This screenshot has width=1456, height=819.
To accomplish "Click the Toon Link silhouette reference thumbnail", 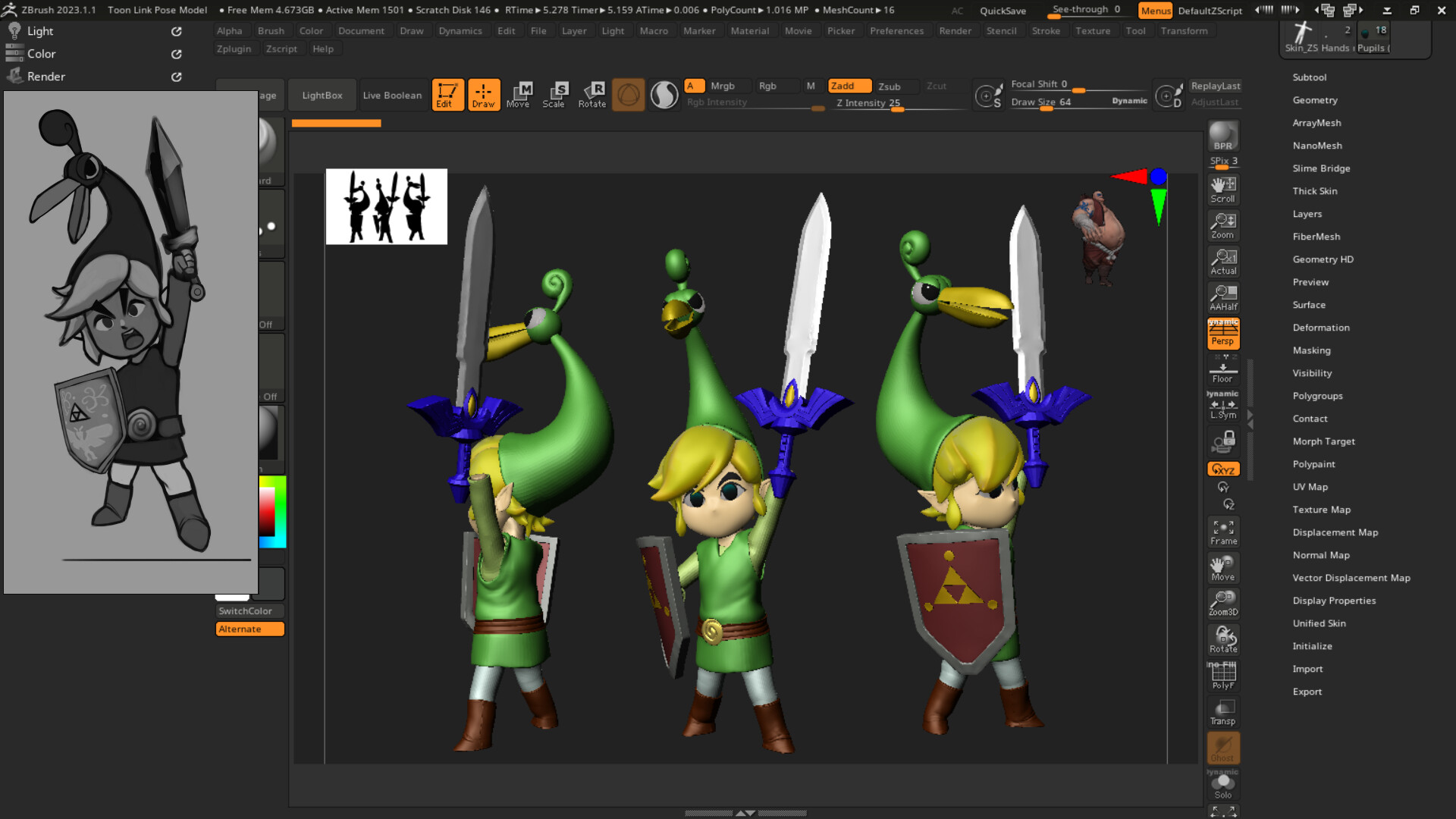I will pos(386,206).
